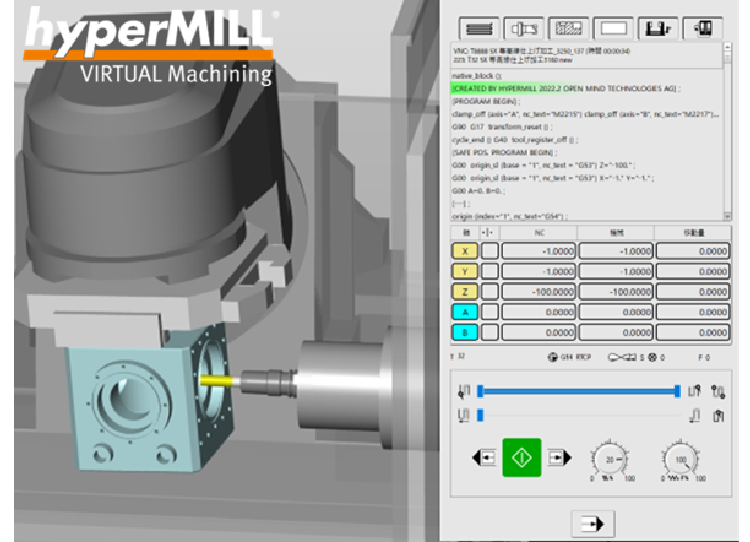Click the yellow Y axis button
Viewport: 750px width, 542px height.
click(464, 272)
